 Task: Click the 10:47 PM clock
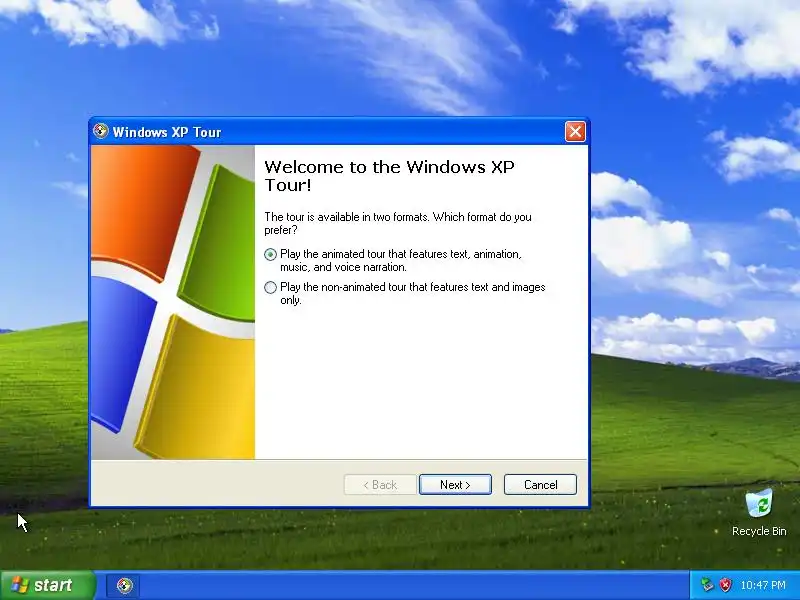coord(763,585)
